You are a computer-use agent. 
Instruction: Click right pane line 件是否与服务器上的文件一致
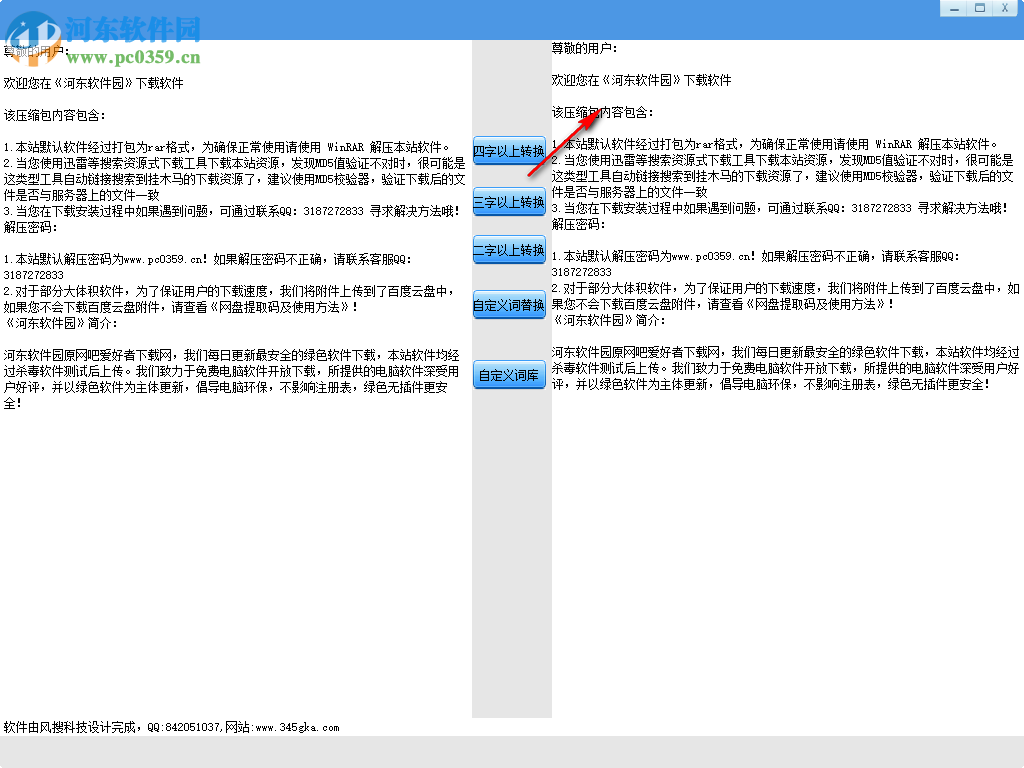pyautogui.click(x=630, y=192)
